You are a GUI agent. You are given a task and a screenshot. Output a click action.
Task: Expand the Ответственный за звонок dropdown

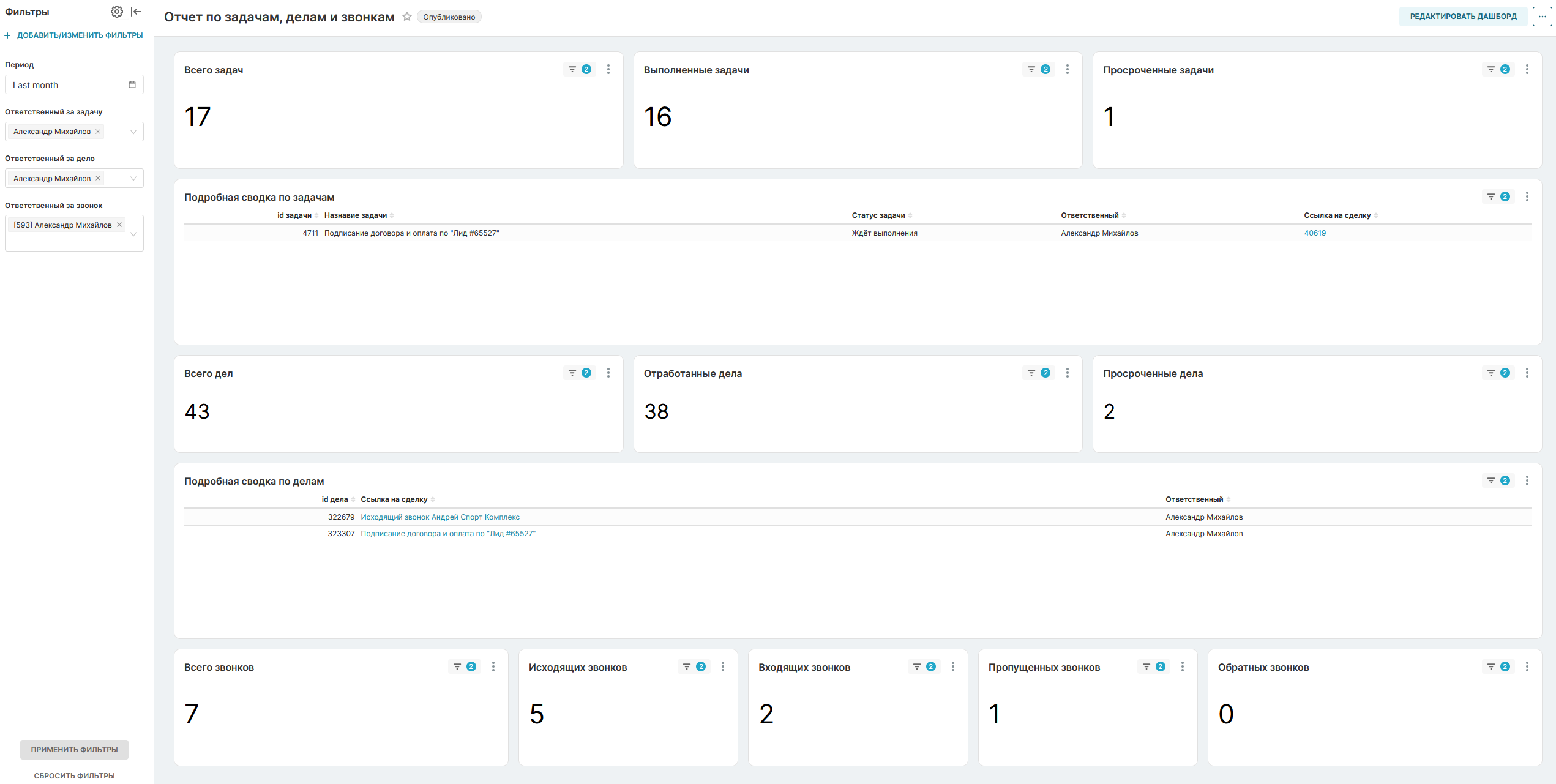pos(133,234)
